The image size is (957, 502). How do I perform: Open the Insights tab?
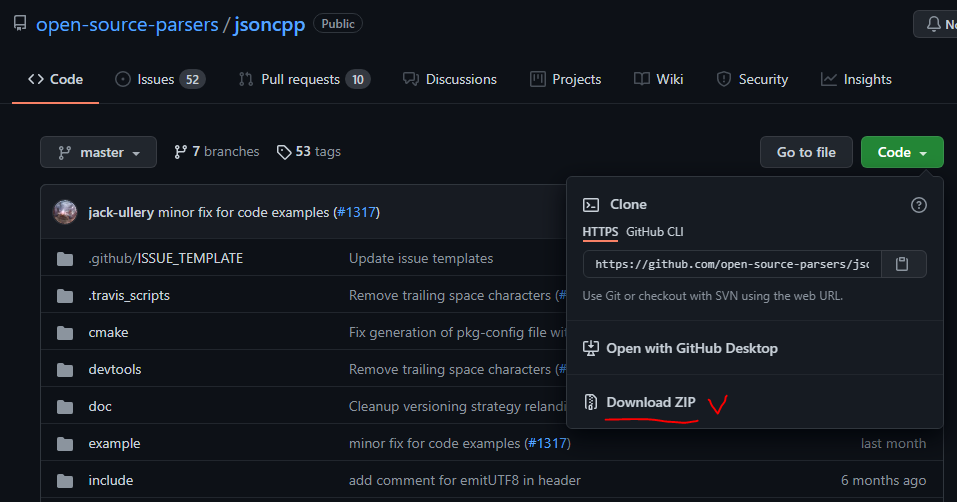tap(856, 79)
